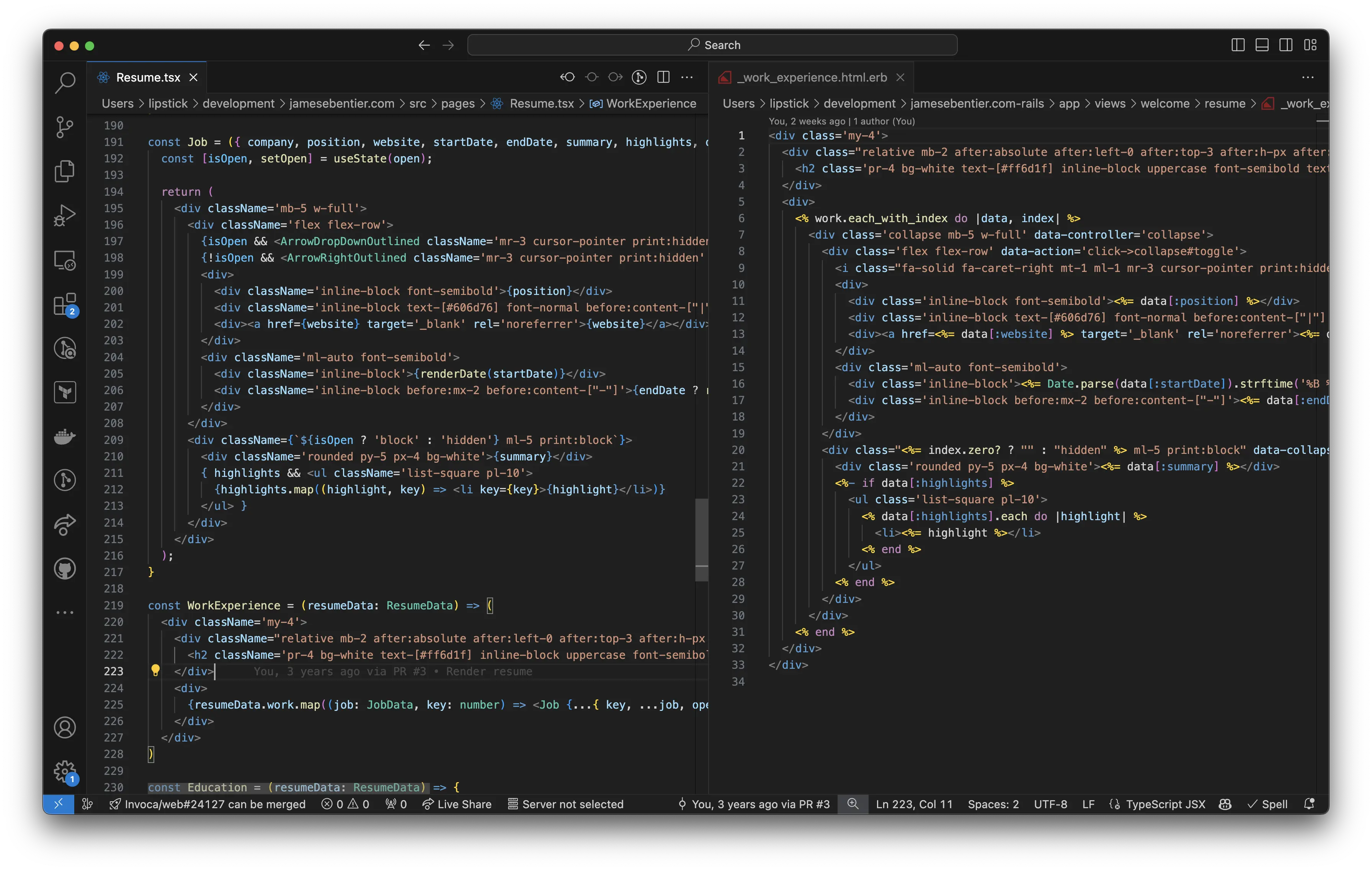Open the Run and Debug view
The width and height of the screenshot is (1372, 871).
coord(65,216)
